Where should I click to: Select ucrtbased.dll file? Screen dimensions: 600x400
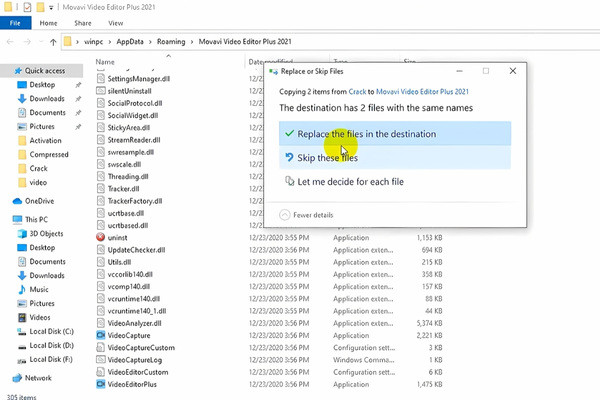pyautogui.click(x=128, y=225)
